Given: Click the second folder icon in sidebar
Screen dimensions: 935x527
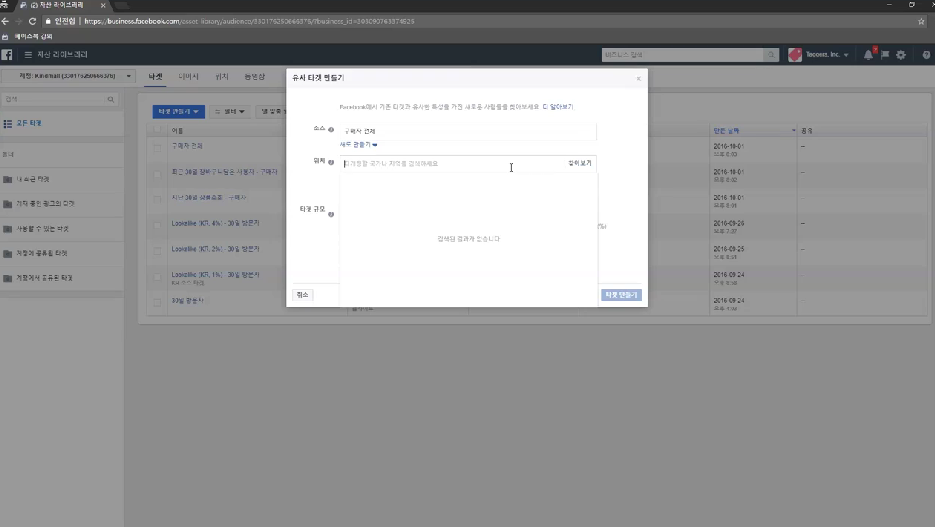Looking at the screenshot, I should 8,204.
